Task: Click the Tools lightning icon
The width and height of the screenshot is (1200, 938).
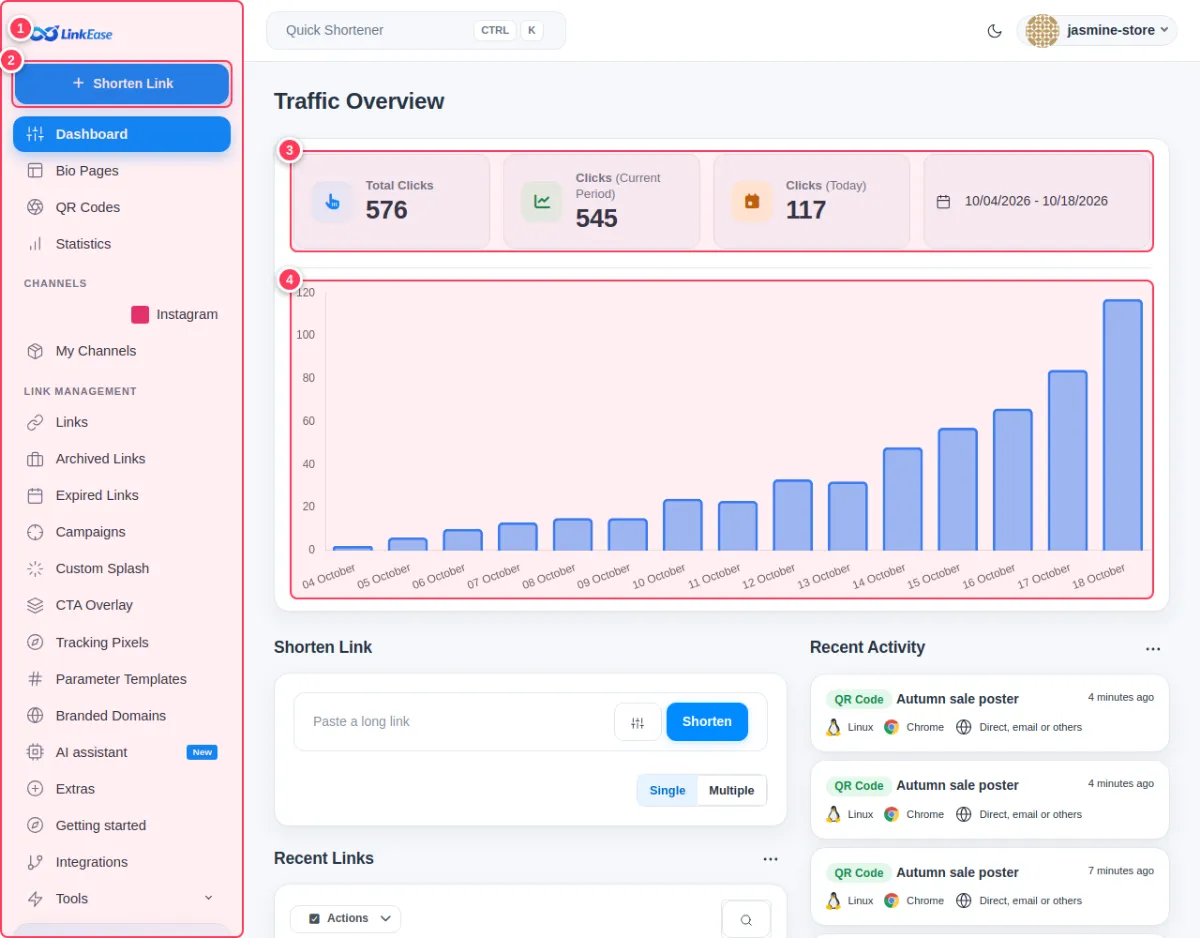Action: point(35,899)
